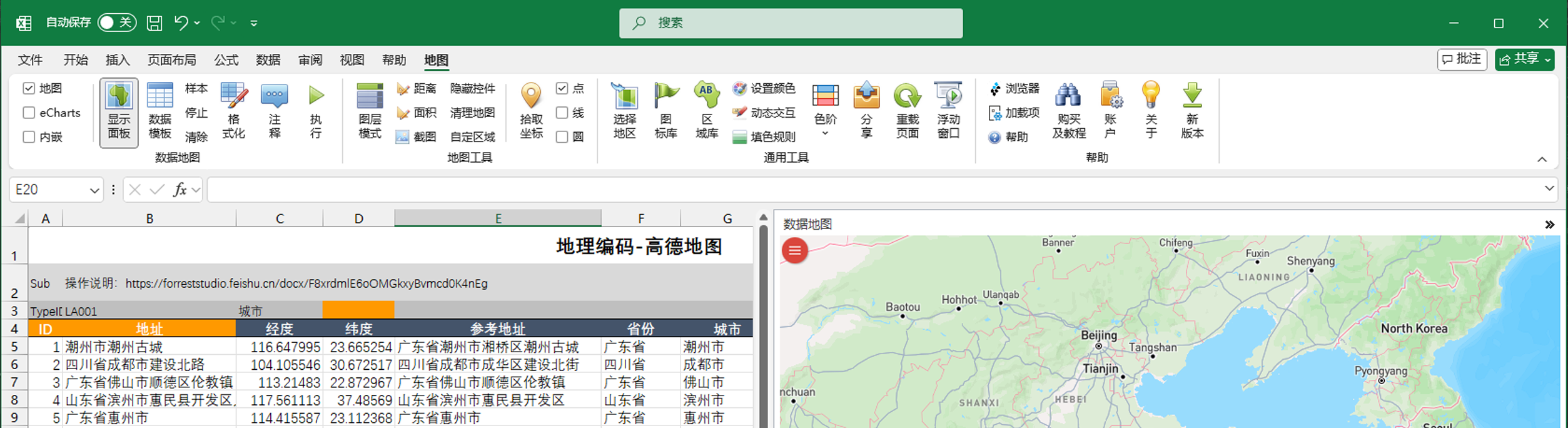Switch to the 开始 Home tab
This screenshot has height=428, width=1568.
[76, 60]
